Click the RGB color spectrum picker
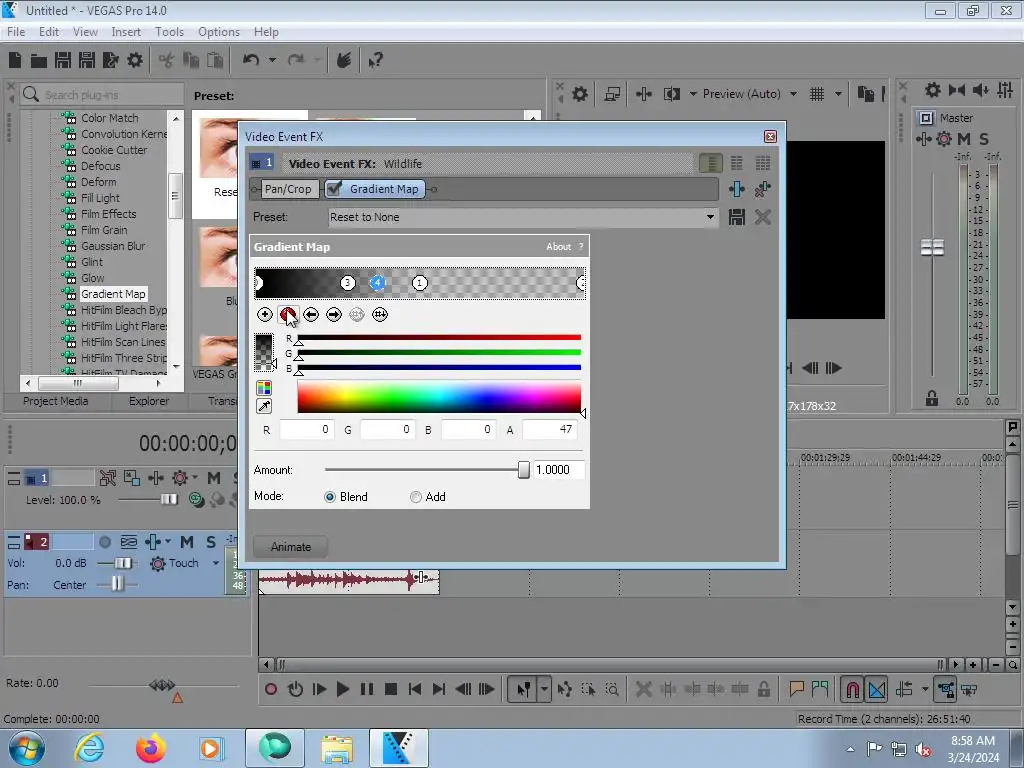Image resolution: width=1024 pixels, height=768 pixels. coord(439,398)
